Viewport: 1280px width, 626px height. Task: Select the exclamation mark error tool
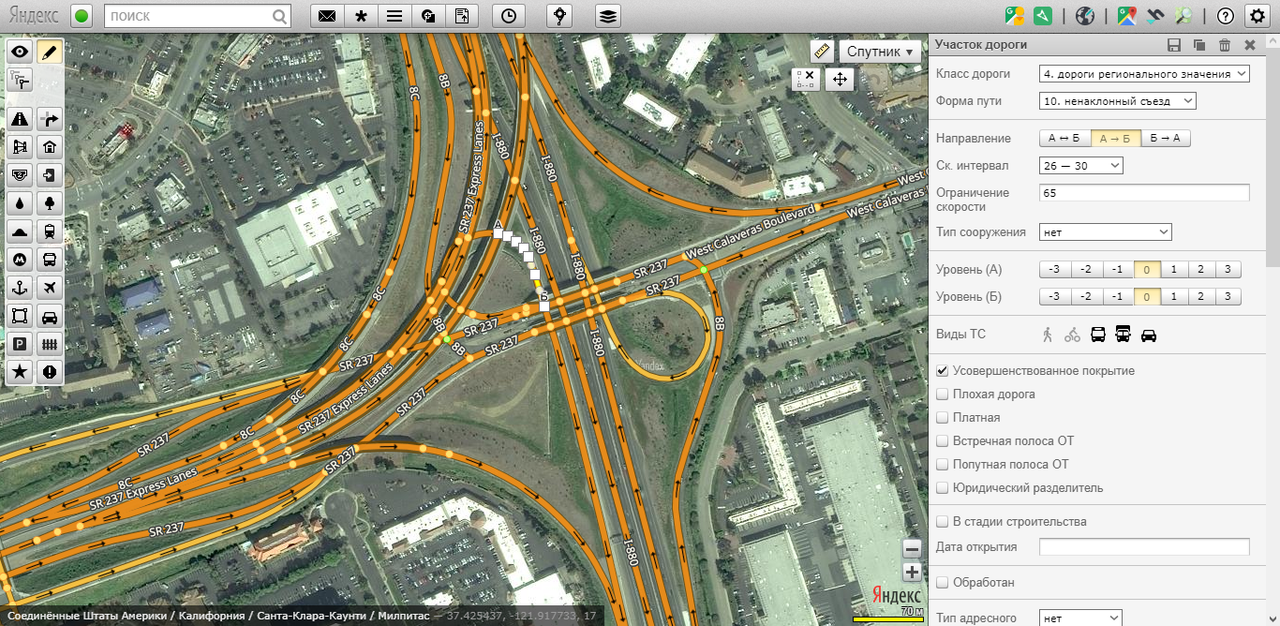(49, 372)
